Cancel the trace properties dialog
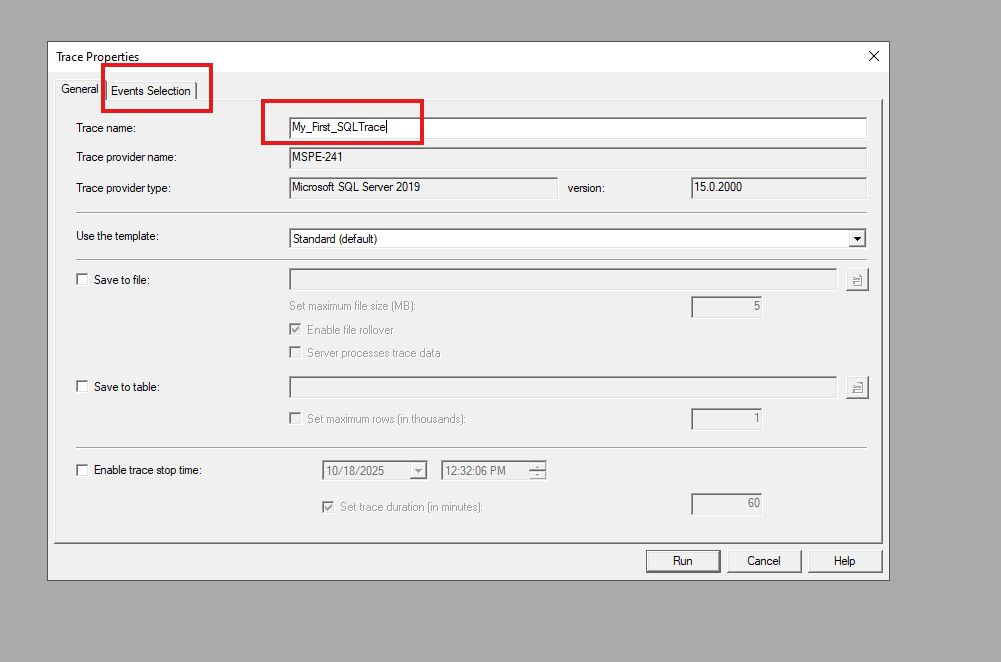Image resolution: width=1001 pixels, height=662 pixels. [764, 560]
